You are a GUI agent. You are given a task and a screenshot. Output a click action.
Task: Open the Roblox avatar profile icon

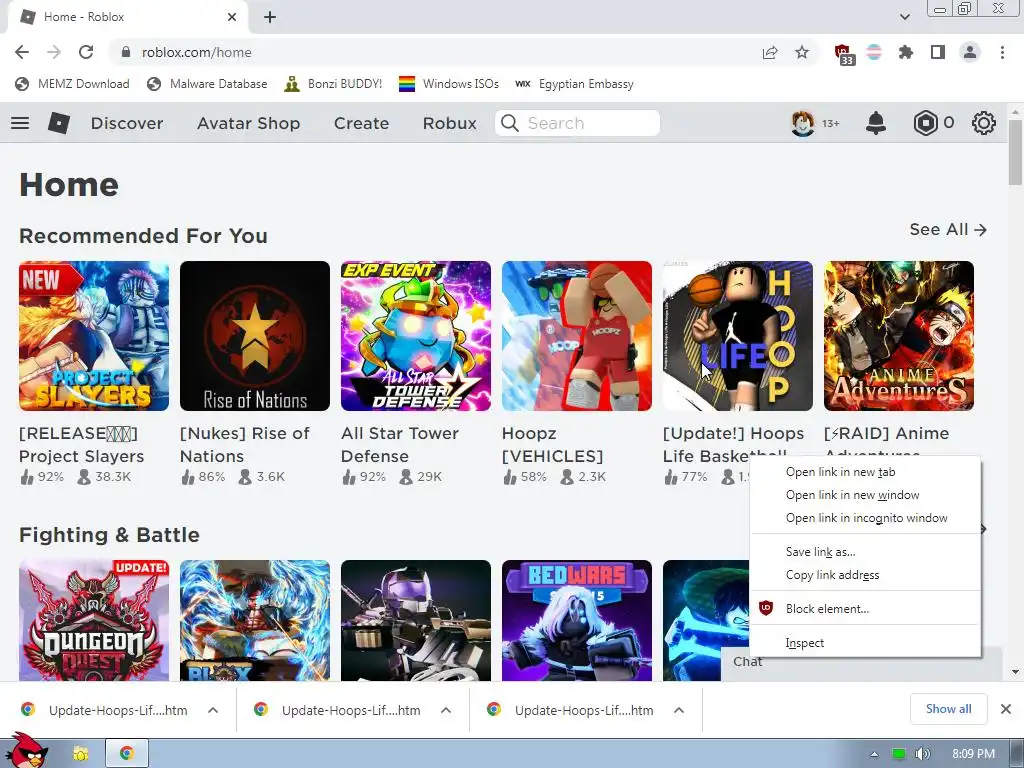(x=803, y=123)
